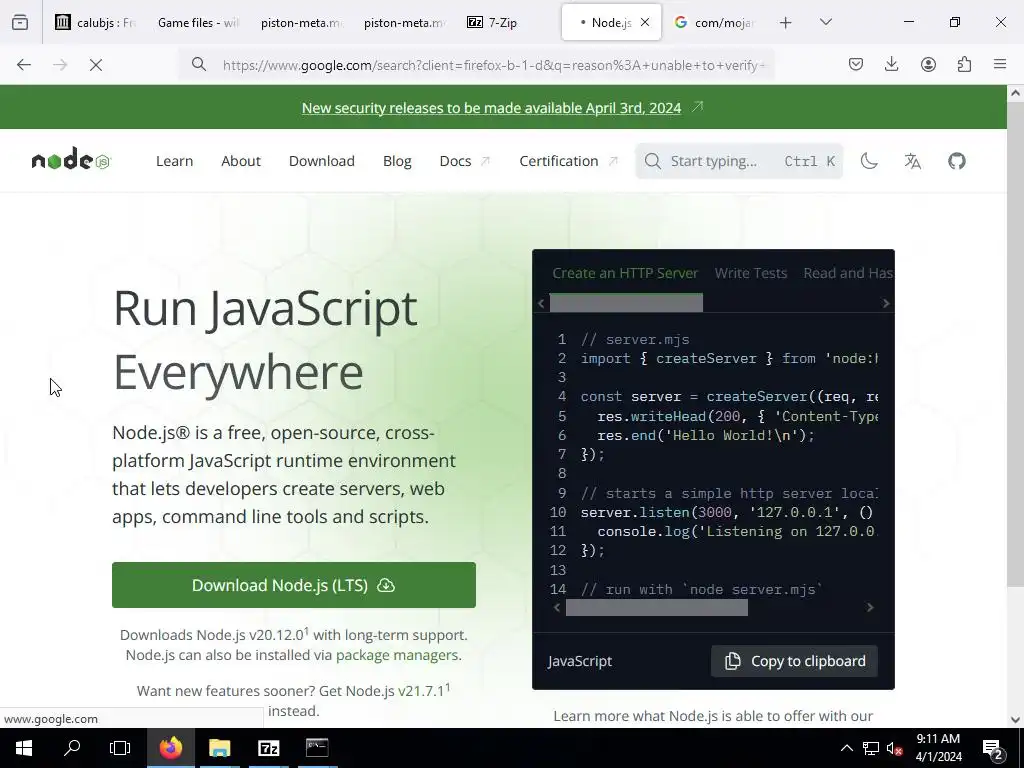Open the Node.js GitHub icon
1024x768 pixels.
pyautogui.click(x=957, y=161)
